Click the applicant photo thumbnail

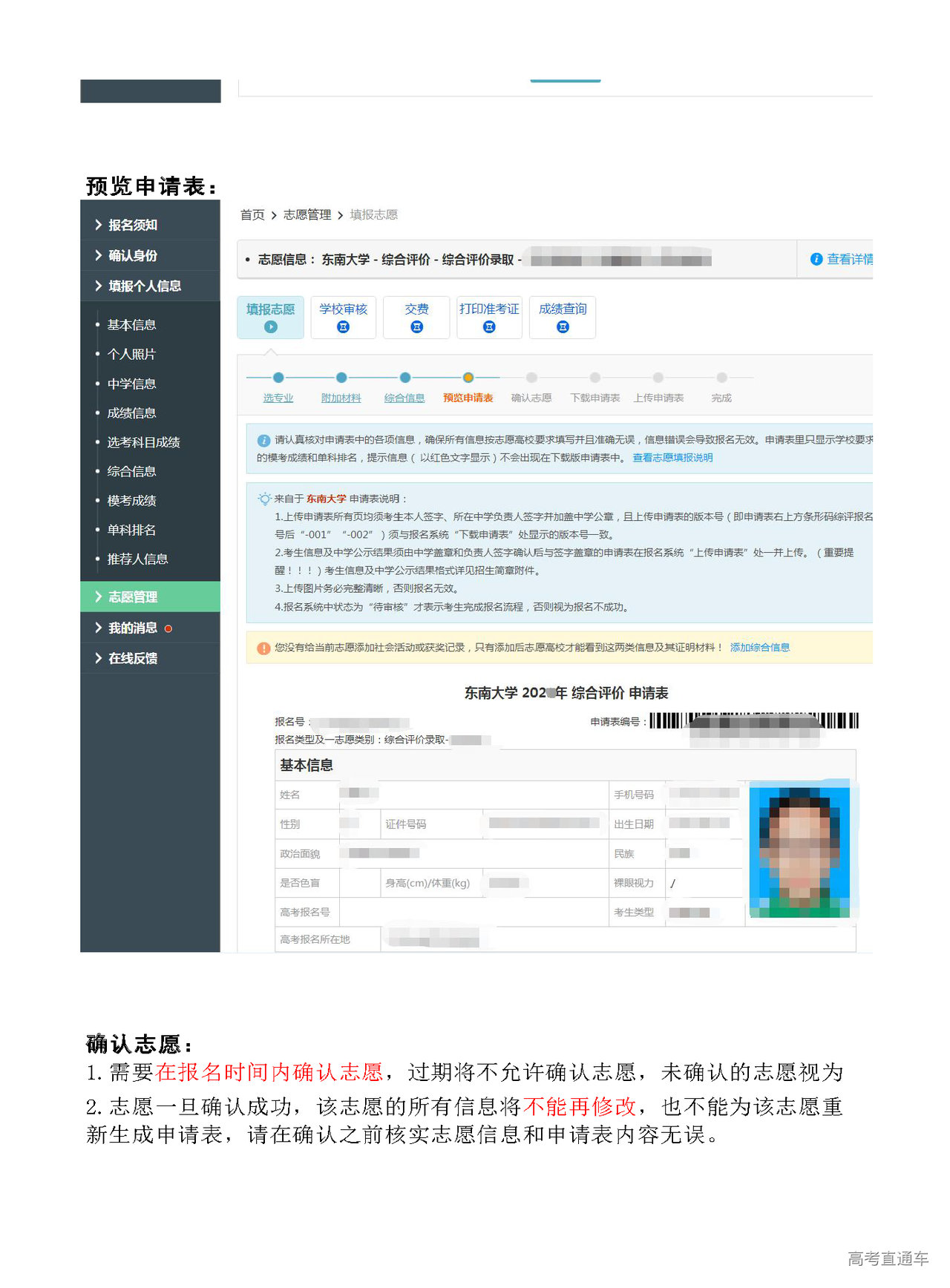pos(799,852)
